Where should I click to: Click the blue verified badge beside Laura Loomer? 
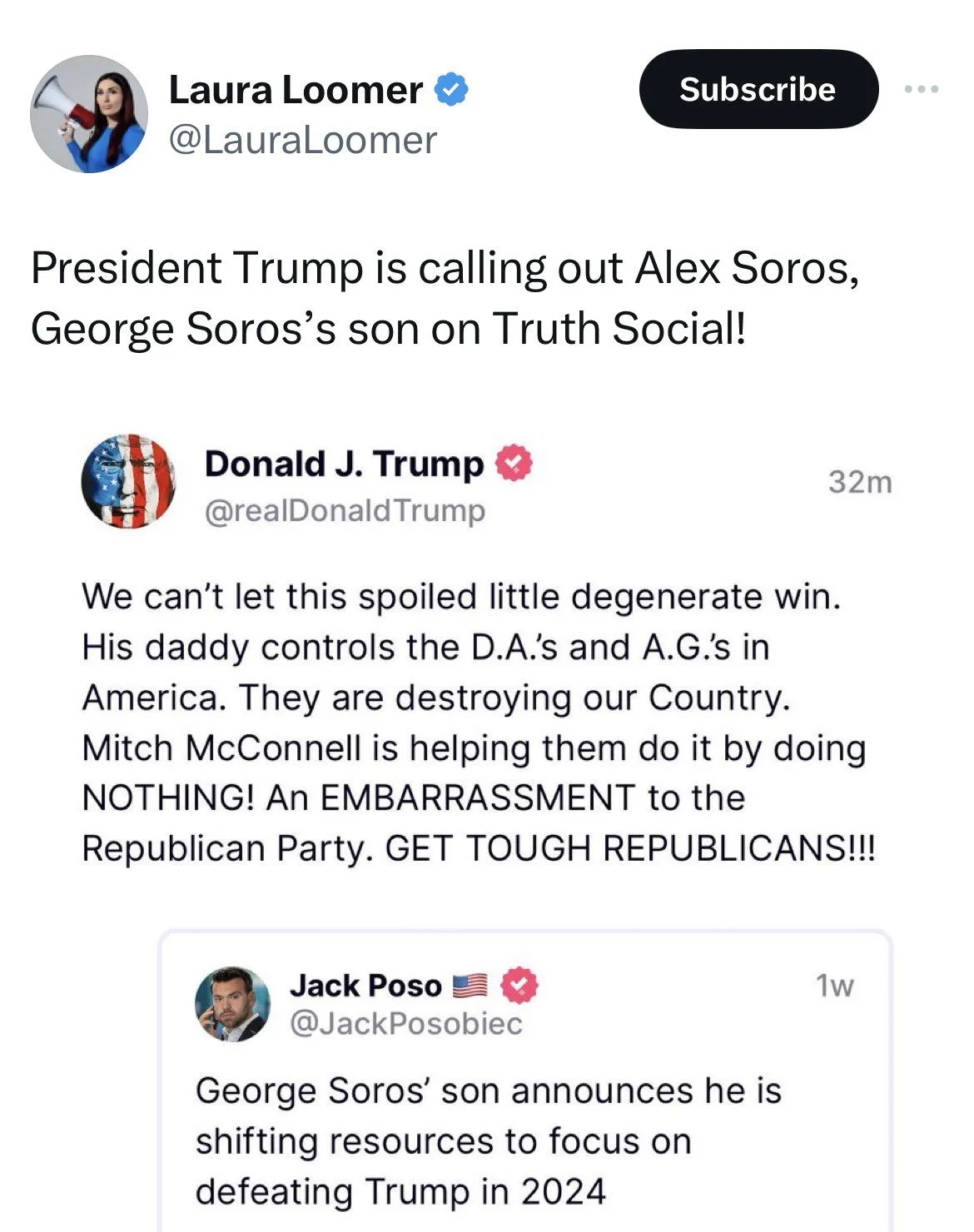(x=451, y=89)
